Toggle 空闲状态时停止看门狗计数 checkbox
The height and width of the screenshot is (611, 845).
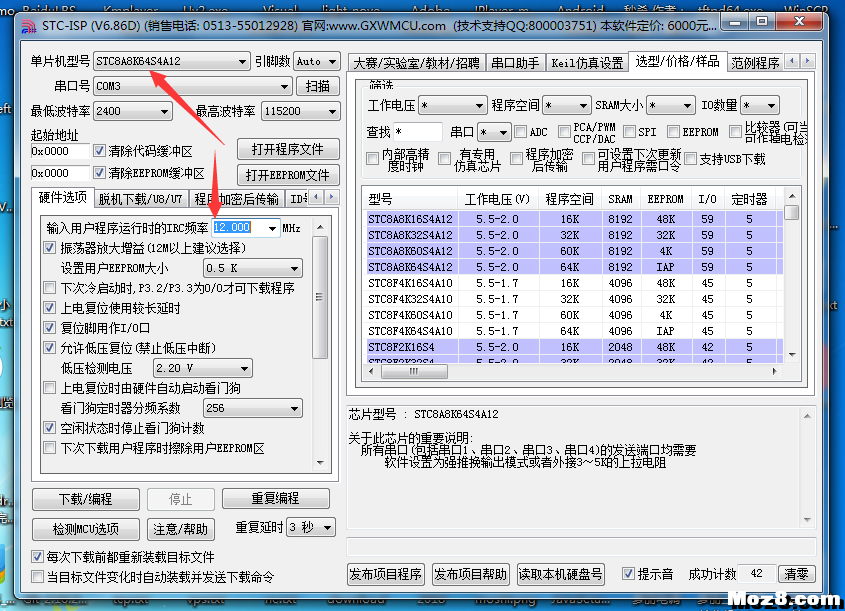[x=50, y=428]
